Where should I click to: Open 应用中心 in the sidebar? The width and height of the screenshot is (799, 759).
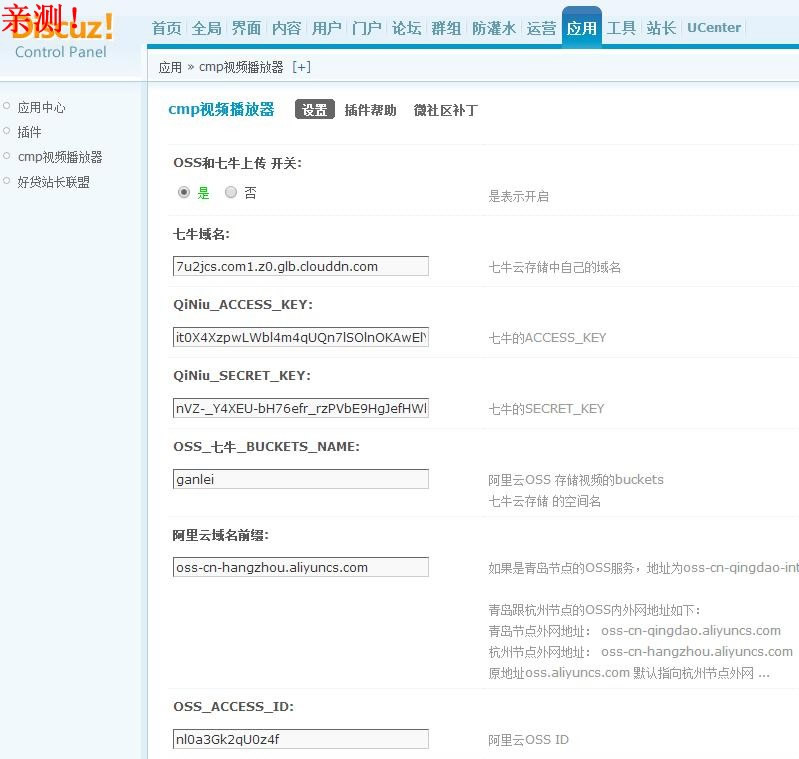[41, 107]
